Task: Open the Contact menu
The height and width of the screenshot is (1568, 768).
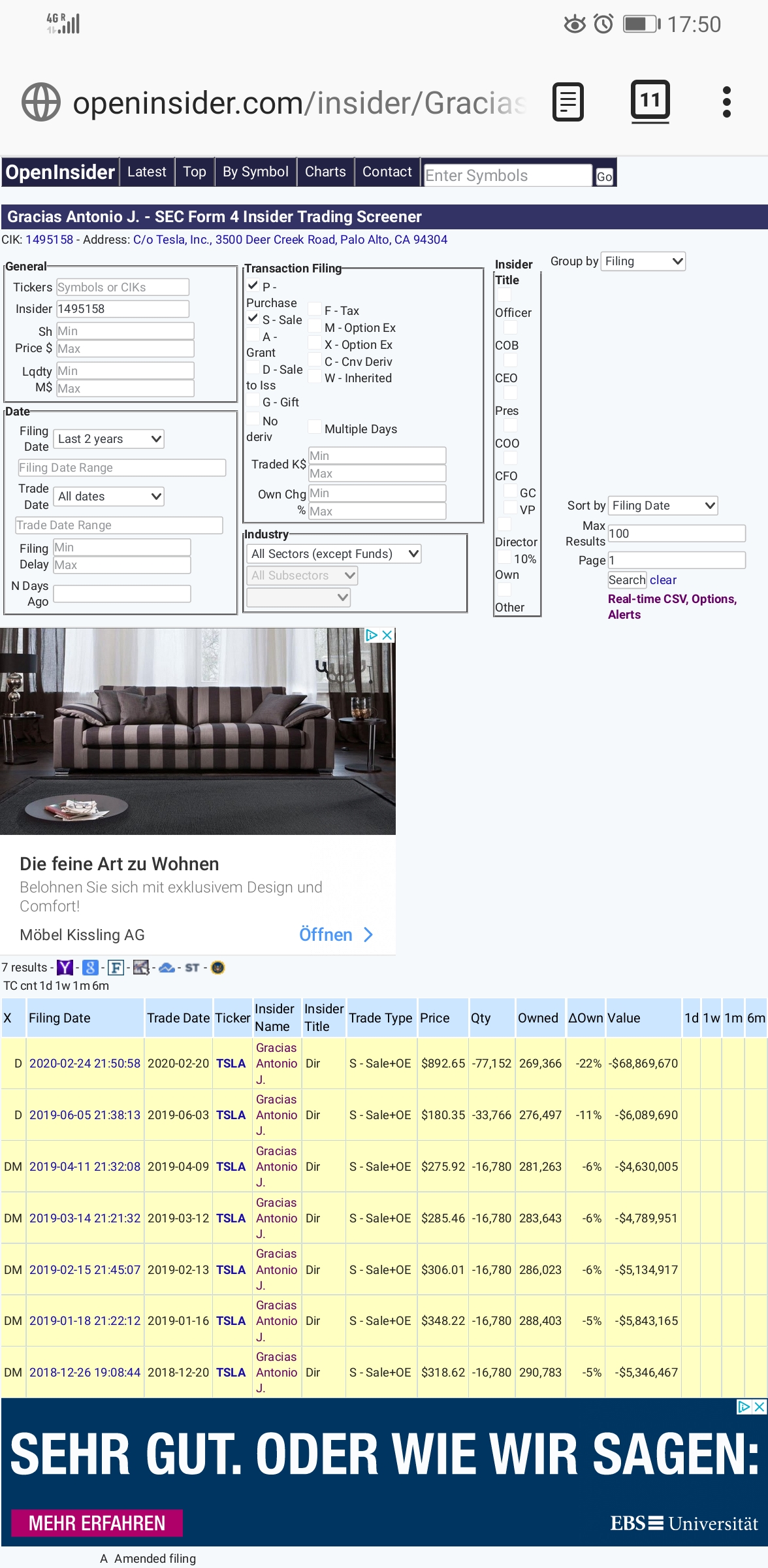Action: 387,172
